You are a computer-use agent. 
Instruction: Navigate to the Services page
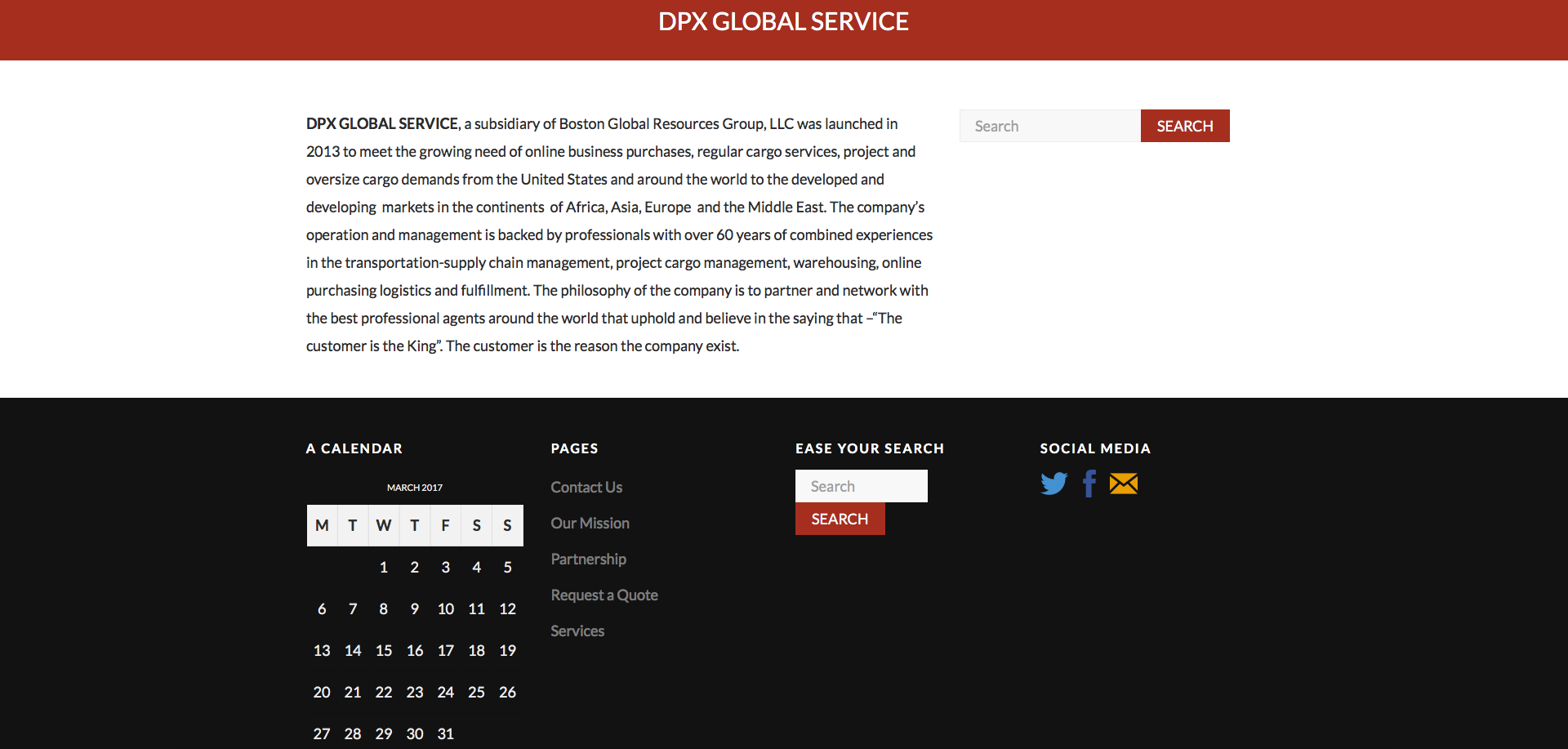point(577,631)
